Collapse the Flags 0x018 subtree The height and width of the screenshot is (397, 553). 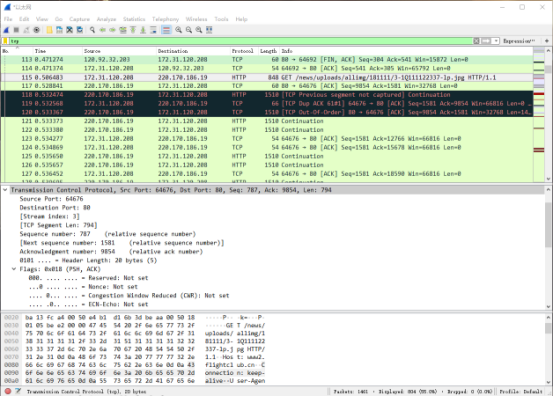[14, 269]
